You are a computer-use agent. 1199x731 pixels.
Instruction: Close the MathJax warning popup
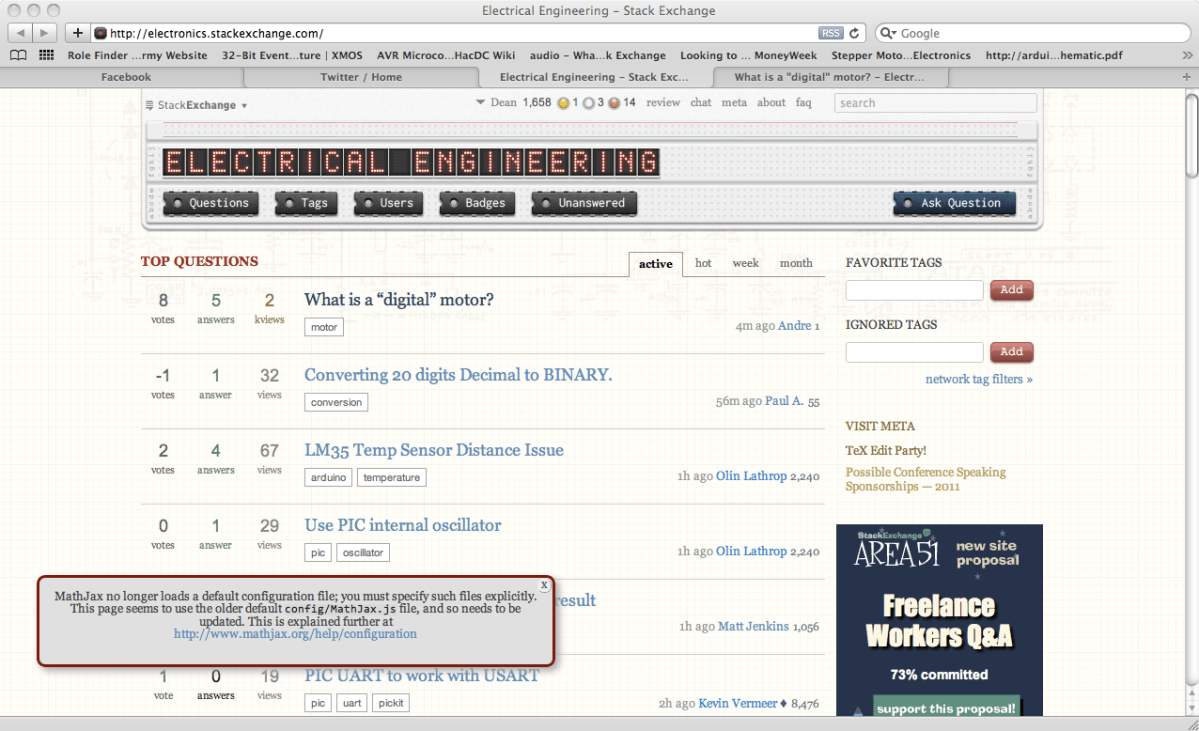pos(544,585)
